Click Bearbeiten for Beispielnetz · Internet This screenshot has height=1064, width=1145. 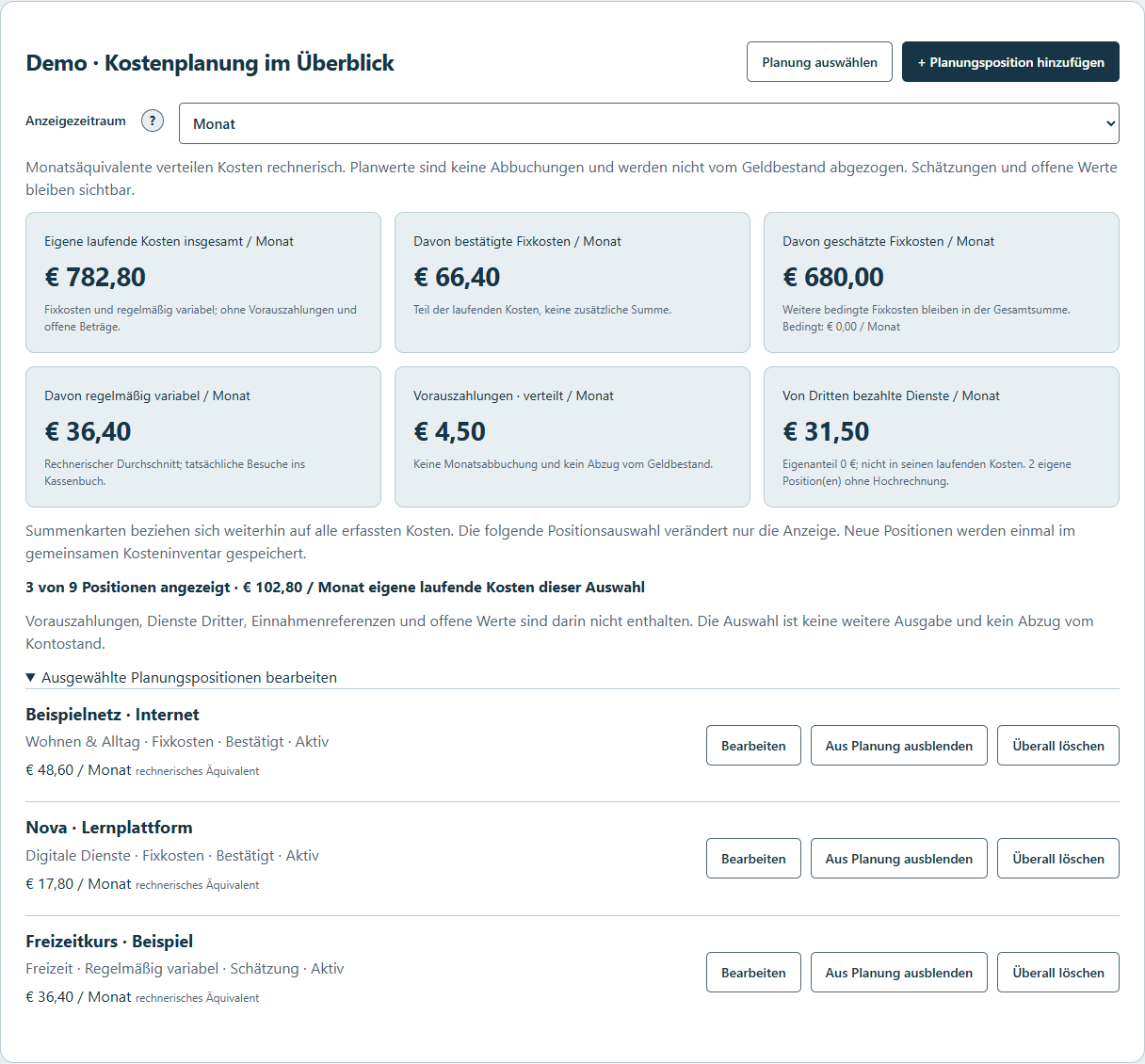tap(753, 746)
